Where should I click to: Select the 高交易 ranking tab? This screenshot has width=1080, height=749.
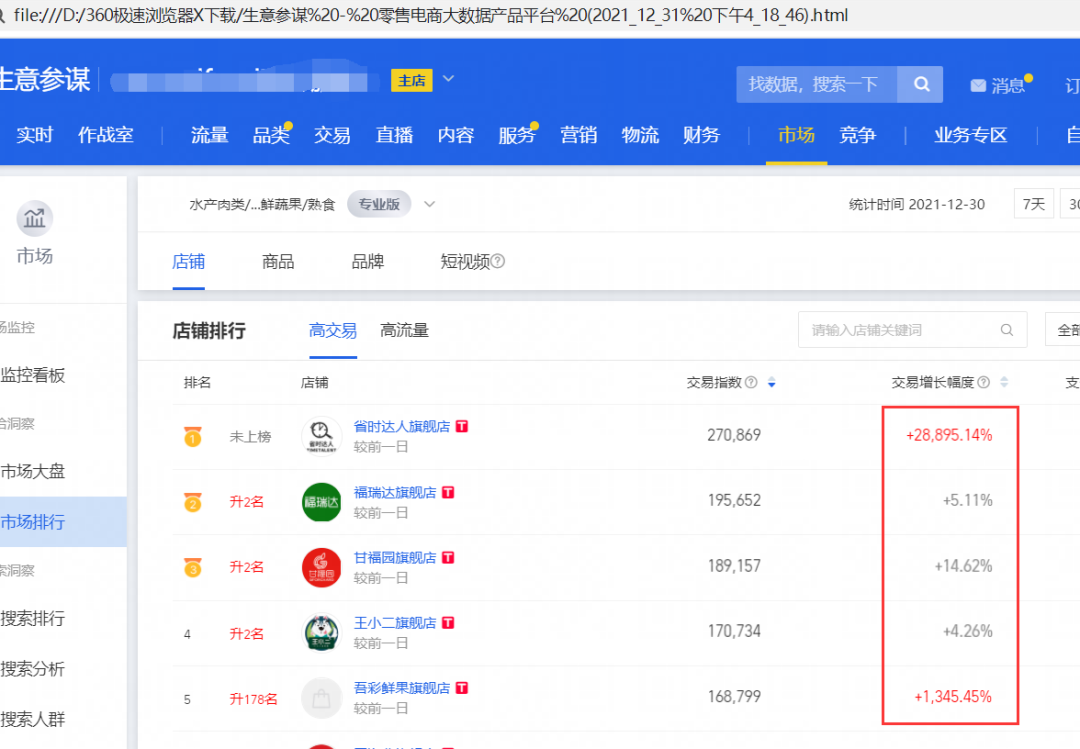[333, 331]
